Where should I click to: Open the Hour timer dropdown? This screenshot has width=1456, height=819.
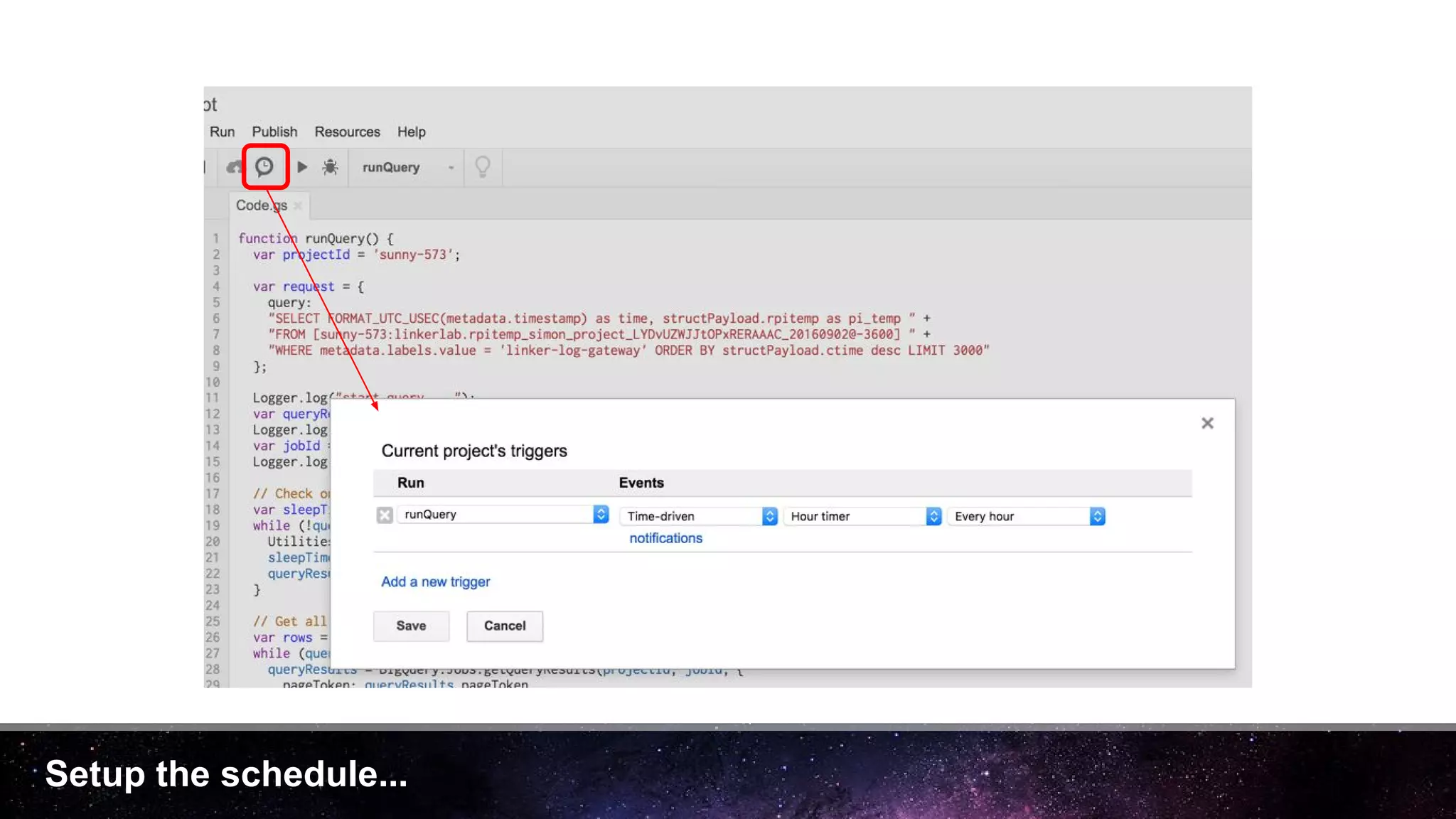coord(862,517)
